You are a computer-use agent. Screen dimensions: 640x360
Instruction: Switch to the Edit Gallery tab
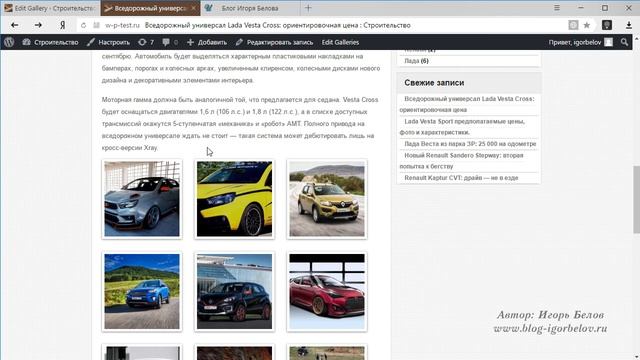pos(50,8)
